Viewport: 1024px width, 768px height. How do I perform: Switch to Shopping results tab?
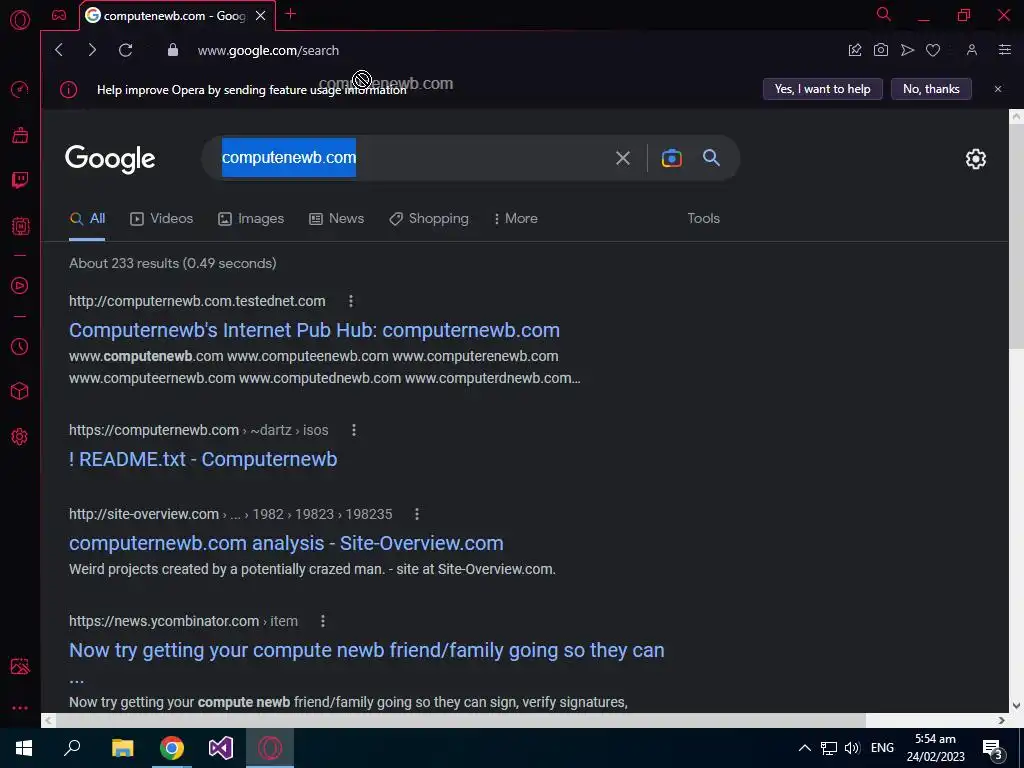429,219
